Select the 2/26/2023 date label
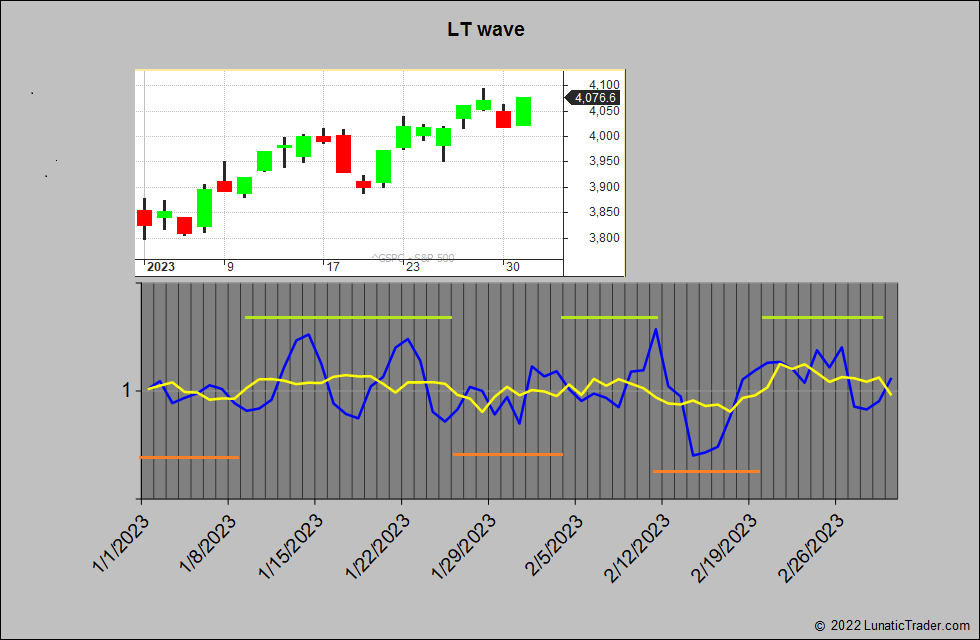The width and height of the screenshot is (980, 640). coord(811,546)
